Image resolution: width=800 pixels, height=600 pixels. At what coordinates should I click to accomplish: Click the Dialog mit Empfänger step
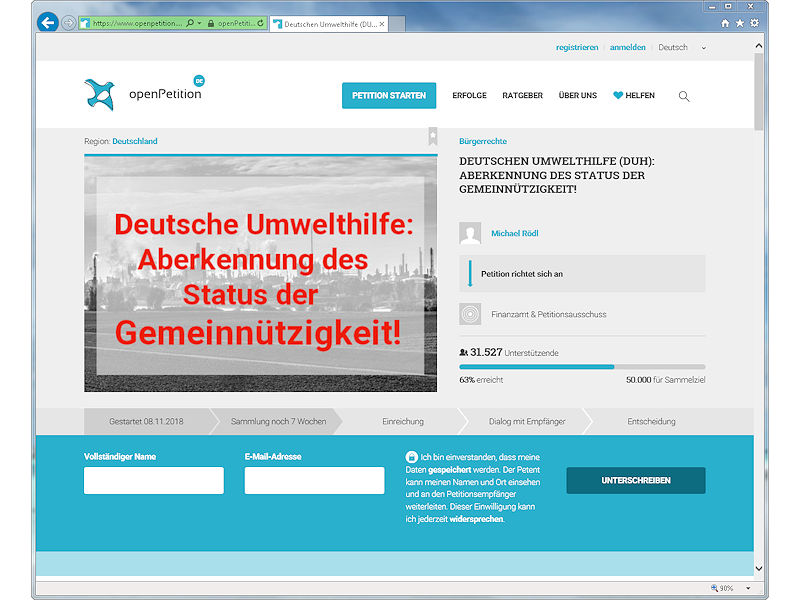click(x=527, y=421)
